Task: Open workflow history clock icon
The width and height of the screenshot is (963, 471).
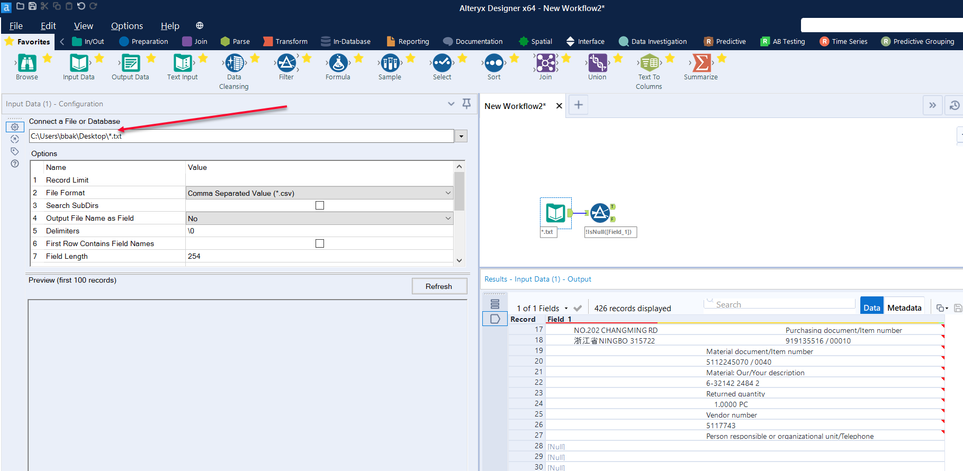Action: (x=954, y=106)
